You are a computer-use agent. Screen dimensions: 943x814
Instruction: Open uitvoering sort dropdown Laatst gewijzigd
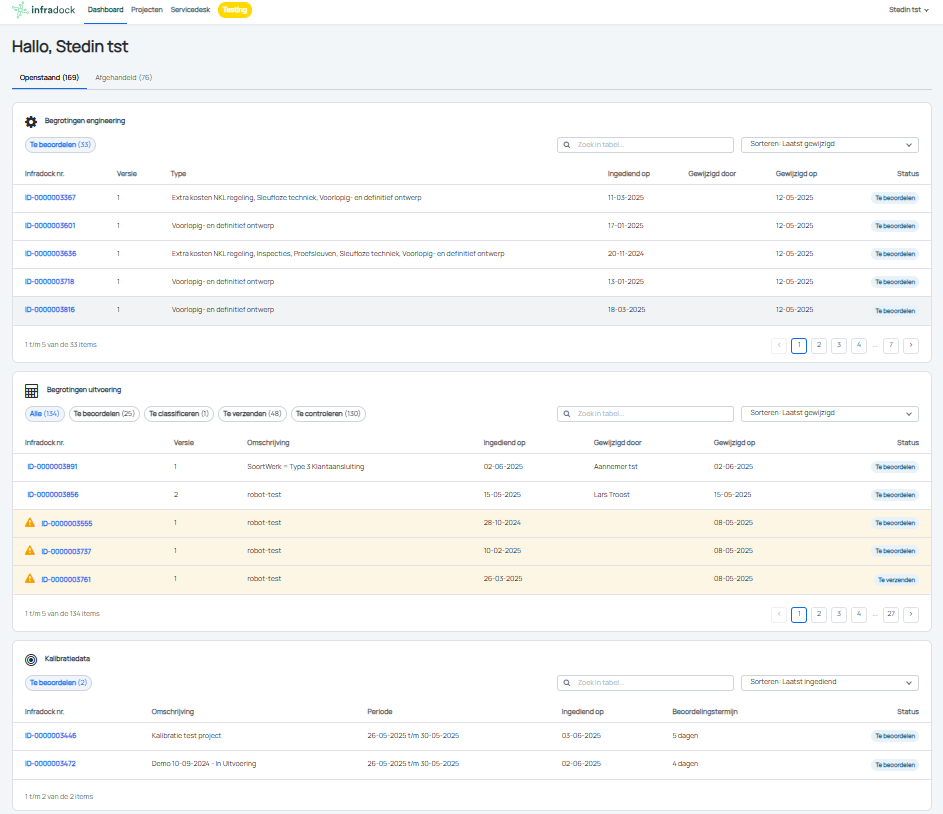pos(829,413)
